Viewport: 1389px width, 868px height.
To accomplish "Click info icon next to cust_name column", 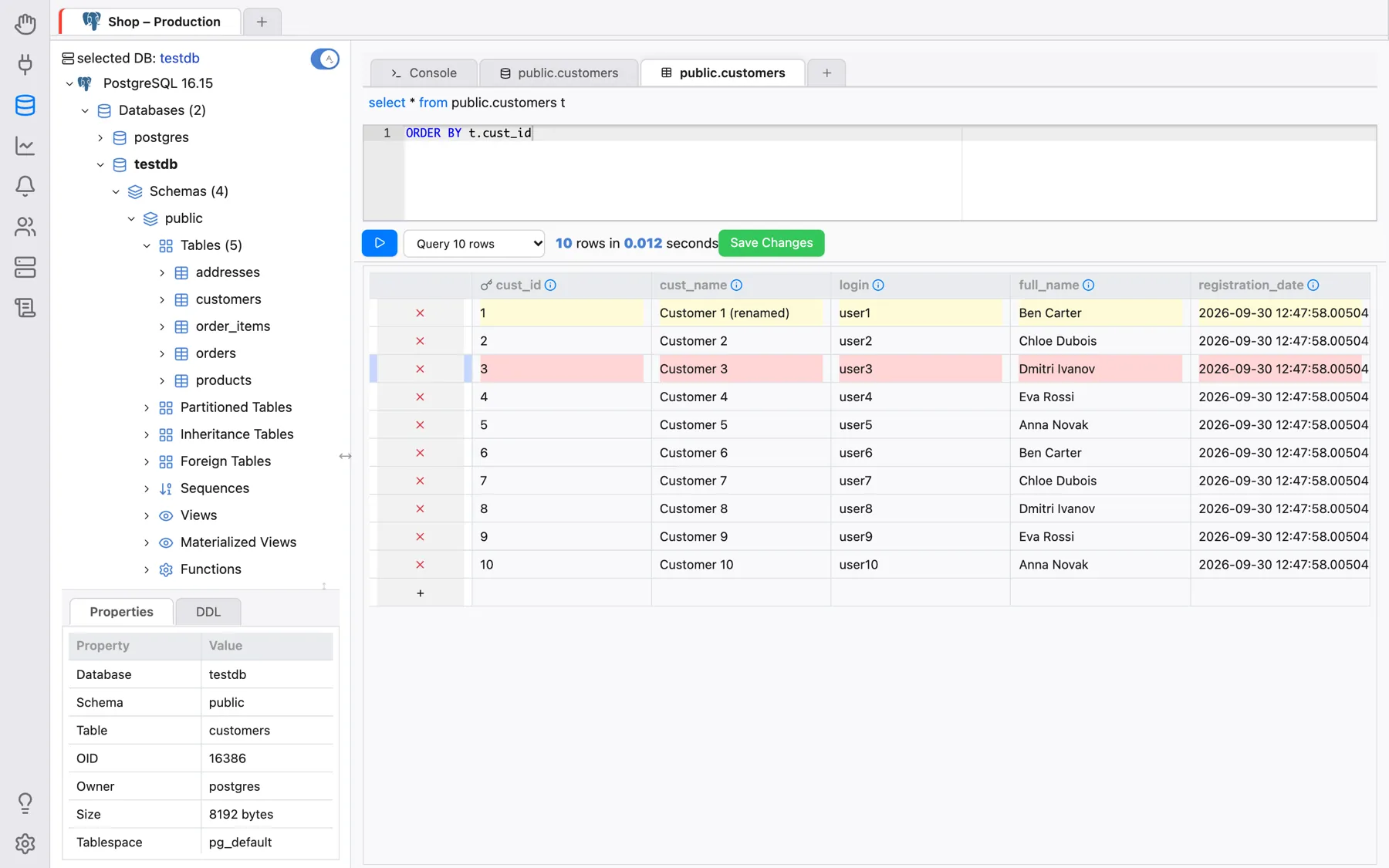I will click(736, 285).
